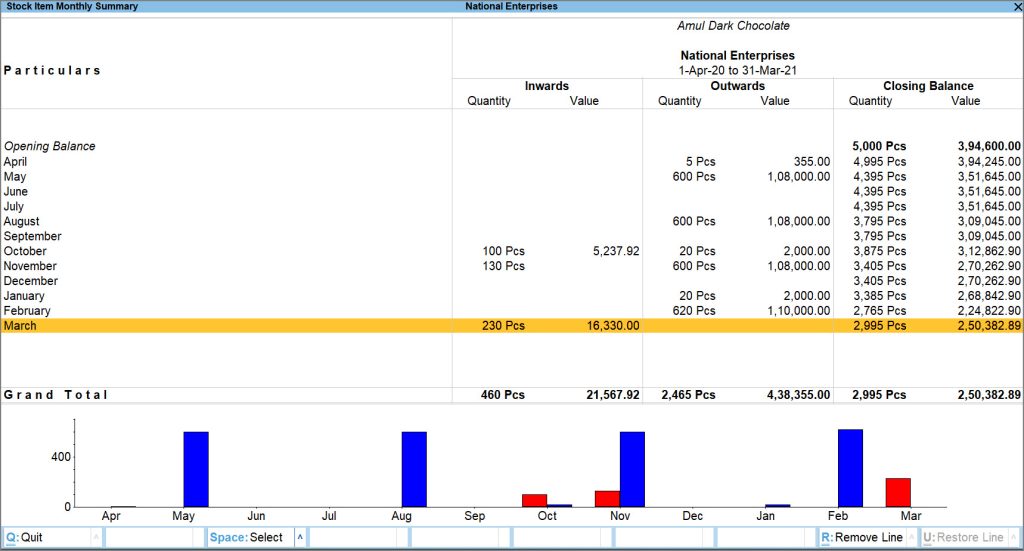Click March closing quantity 2,995 Pcs
Viewport: 1024px width, 551px height.
[x=879, y=326]
